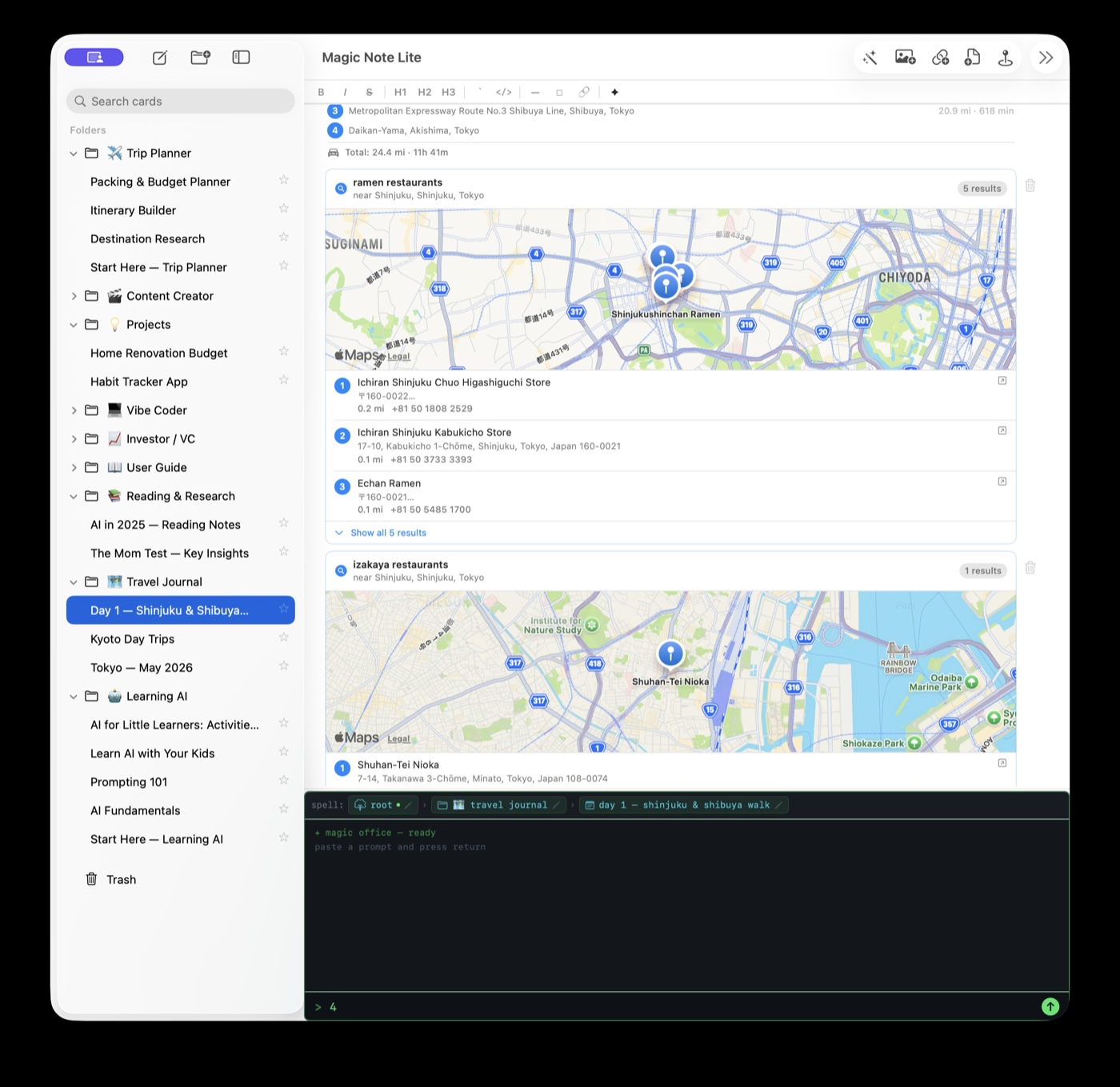Collapse the Learning AI folder
The width and height of the screenshot is (1120, 1087).
pos(74,697)
